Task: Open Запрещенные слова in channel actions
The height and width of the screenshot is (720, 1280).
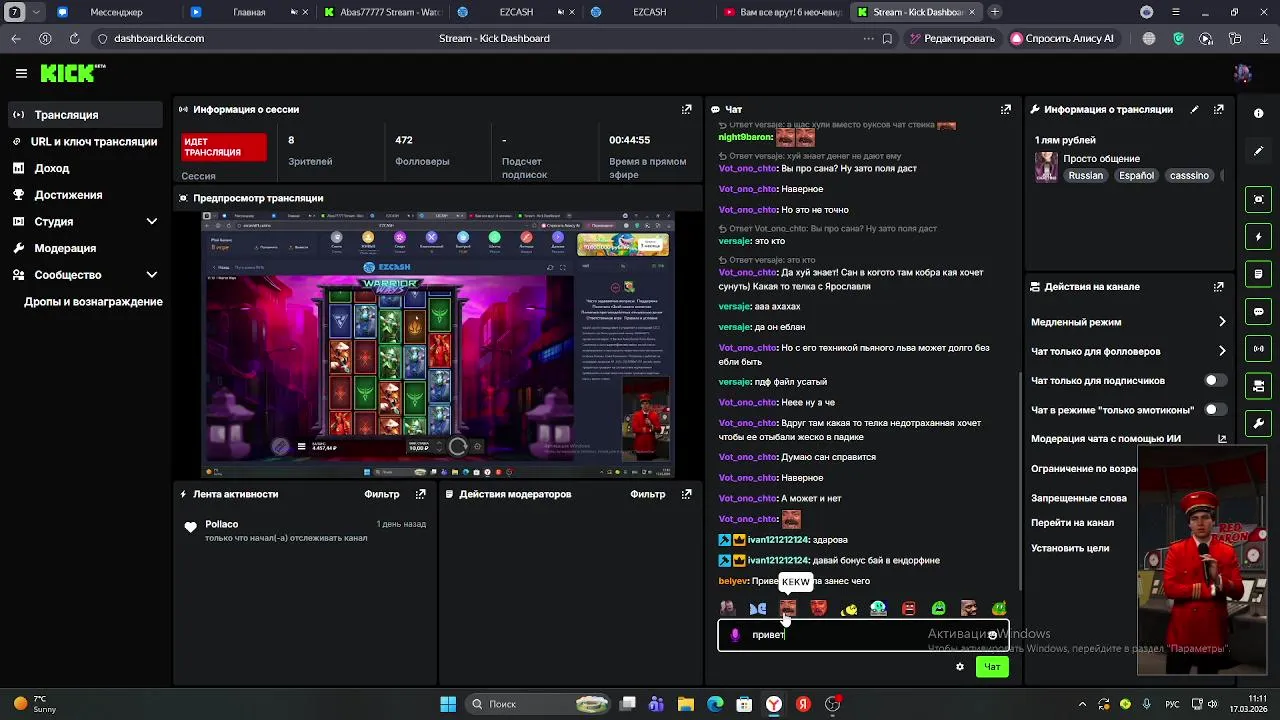Action: pos(1079,498)
